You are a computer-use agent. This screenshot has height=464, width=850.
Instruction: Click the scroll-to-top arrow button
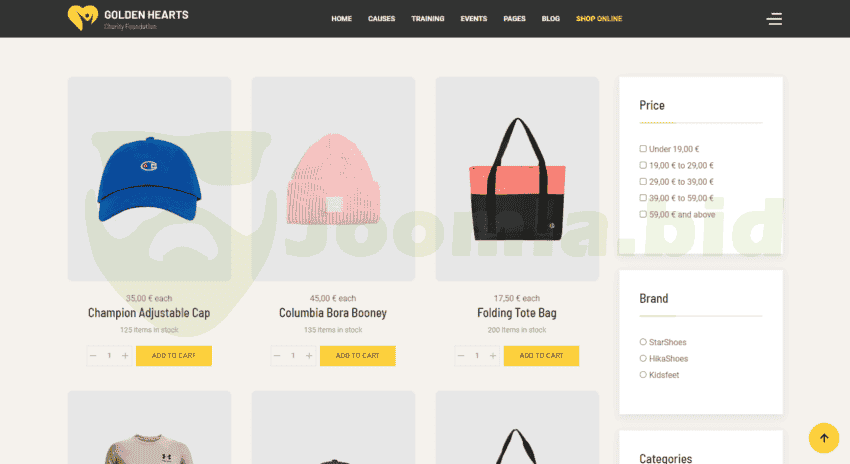[x=823, y=438]
